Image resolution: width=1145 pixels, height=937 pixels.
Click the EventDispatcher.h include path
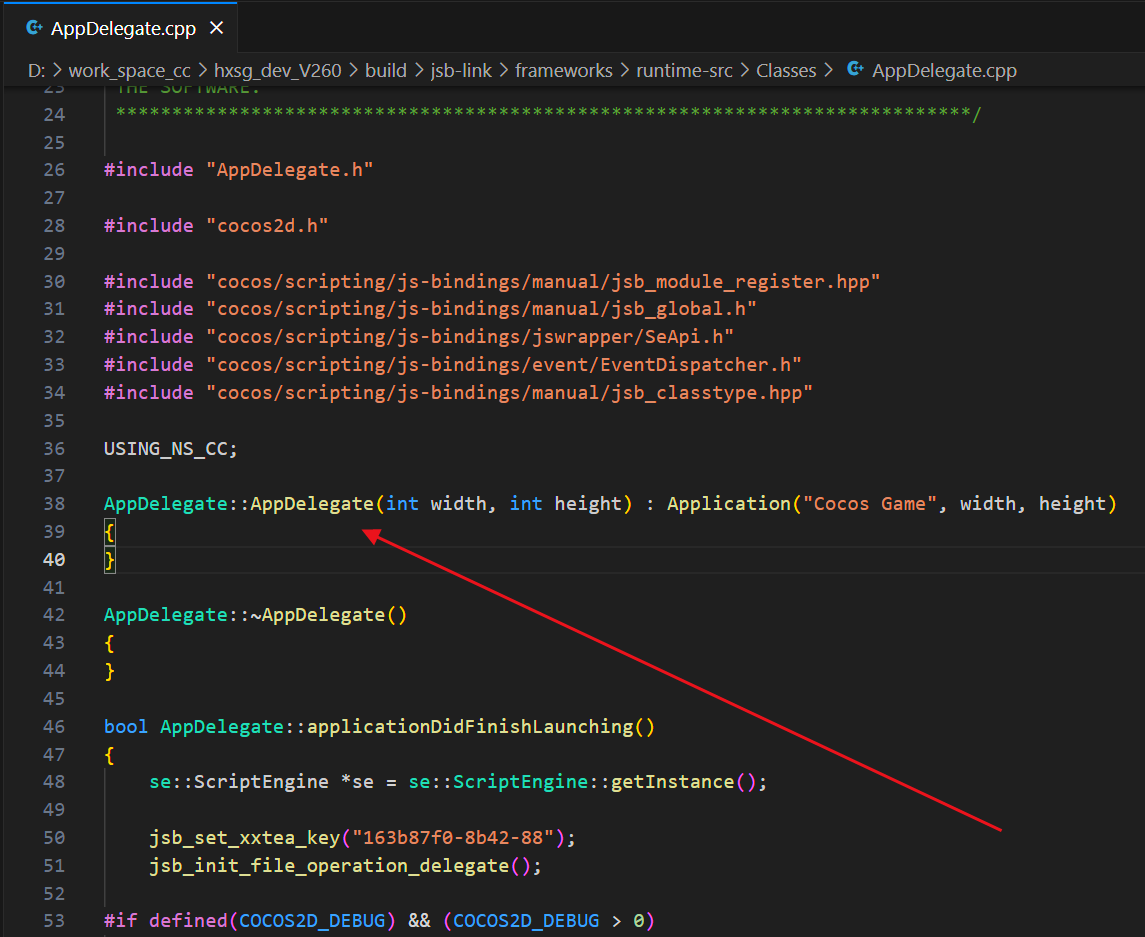pyautogui.click(x=504, y=364)
